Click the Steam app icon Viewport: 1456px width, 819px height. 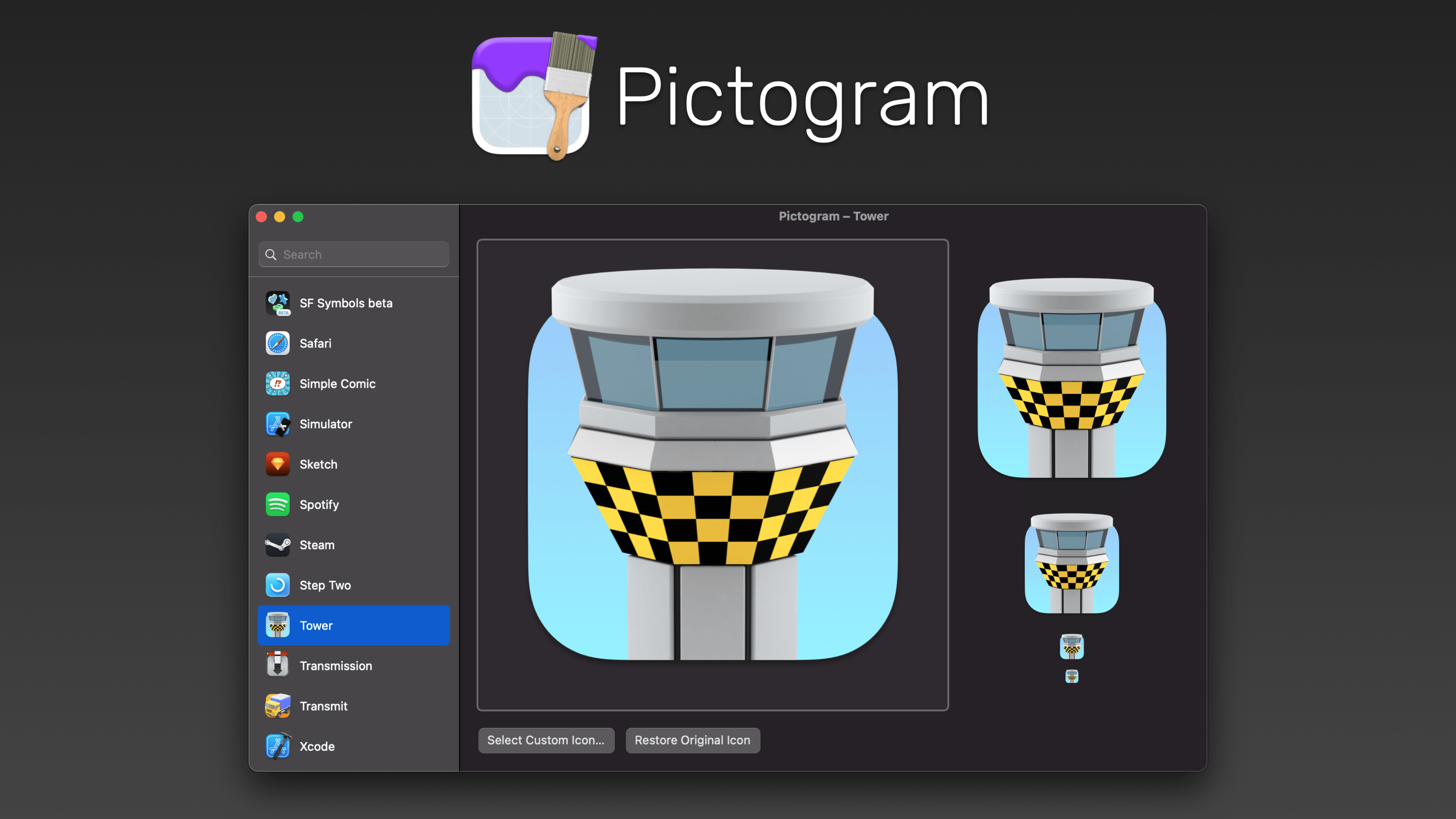click(278, 545)
